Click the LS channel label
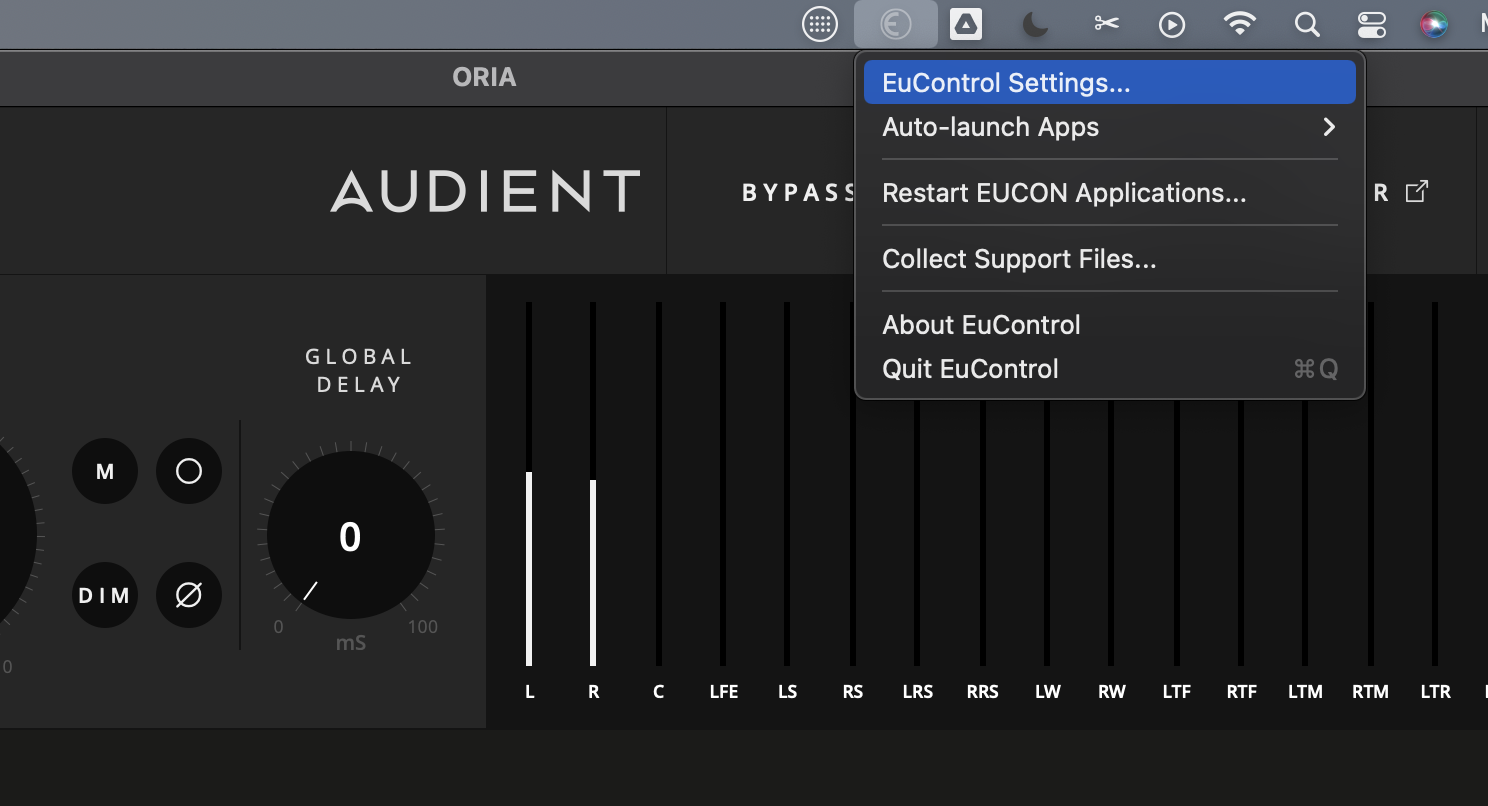This screenshot has height=806, width=1488. (787, 692)
